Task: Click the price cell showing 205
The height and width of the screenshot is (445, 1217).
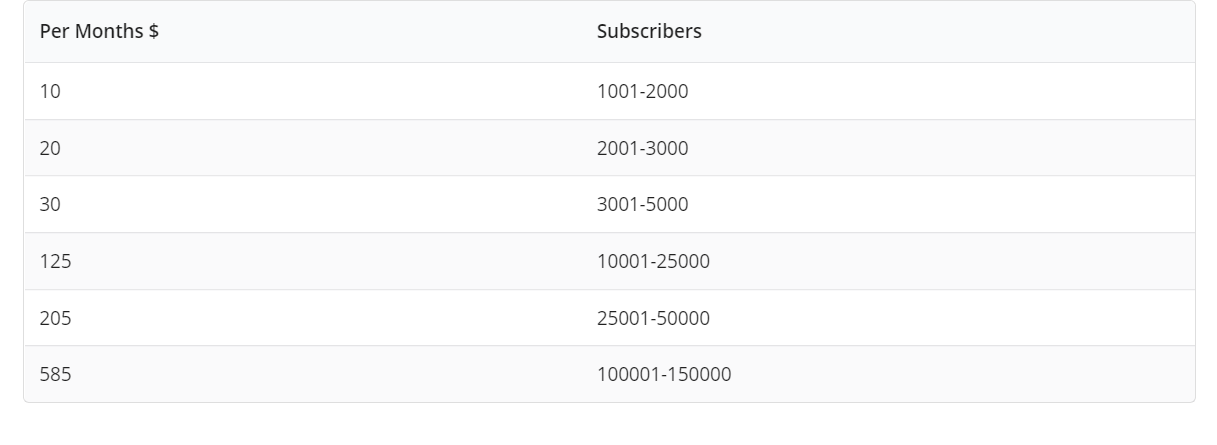Action: click(x=56, y=318)
